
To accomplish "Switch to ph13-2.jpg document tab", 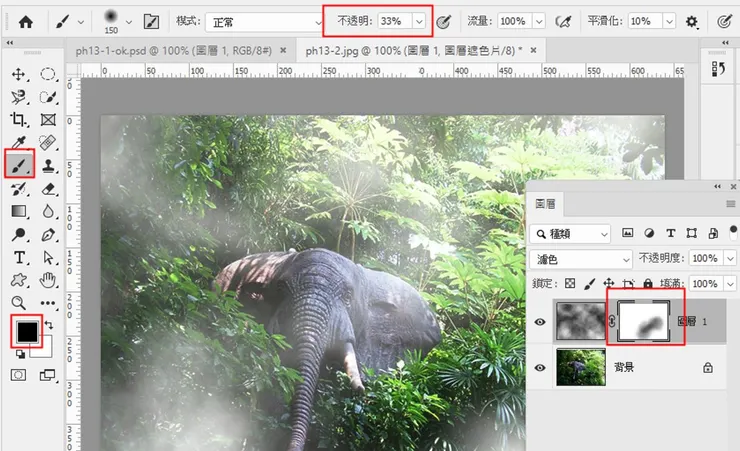I will click(x=414, y=50).
